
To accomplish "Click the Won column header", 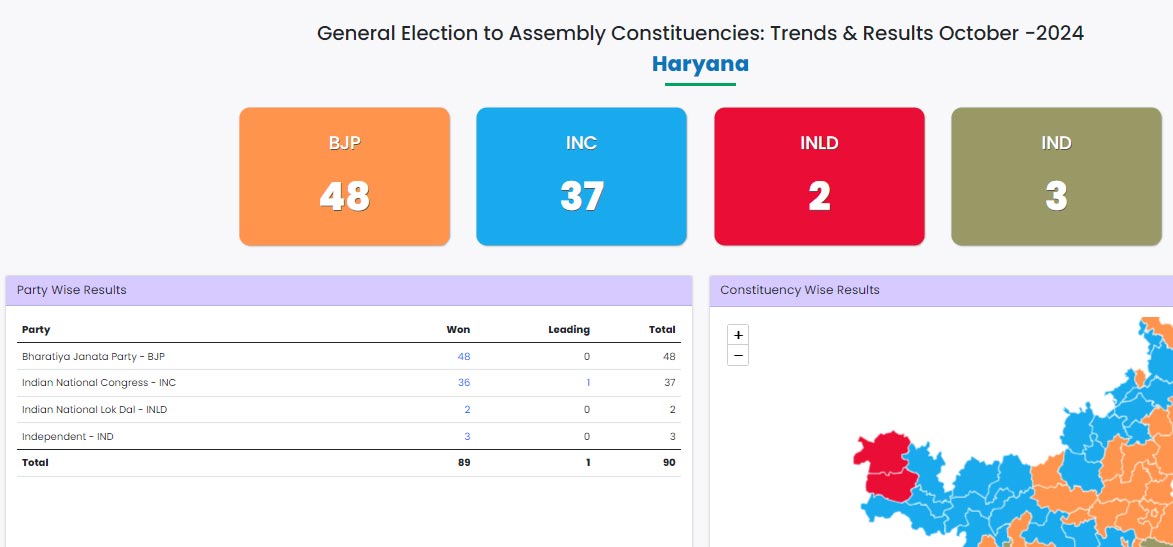I will point(459,329).
